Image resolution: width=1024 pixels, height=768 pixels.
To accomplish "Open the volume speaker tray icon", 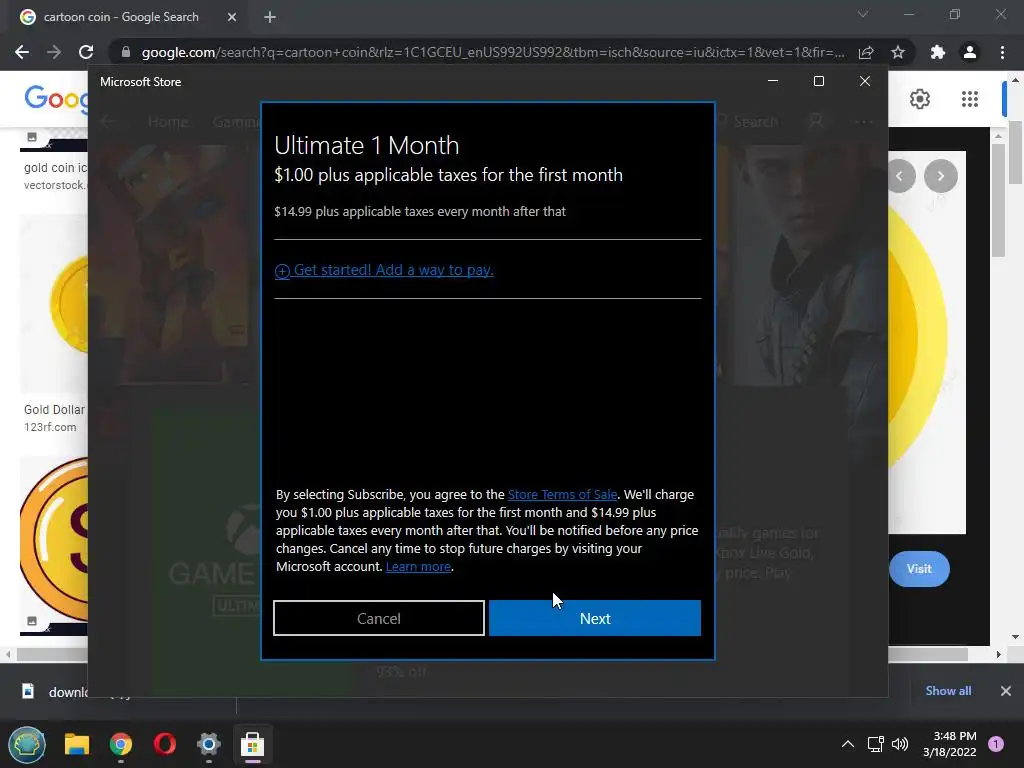I will (x=900, y=744).
